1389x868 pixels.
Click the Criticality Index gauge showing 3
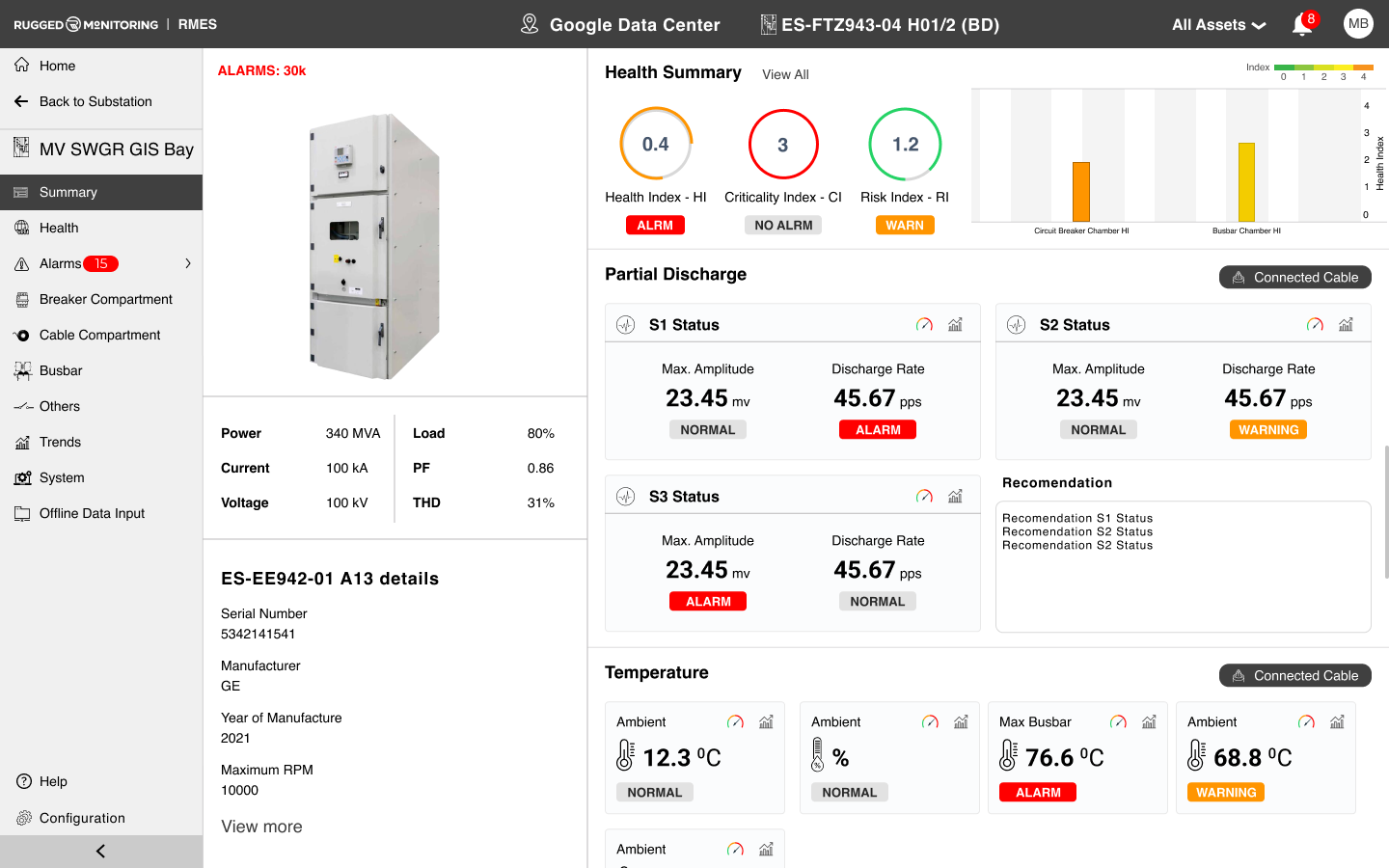pos(783,144)
